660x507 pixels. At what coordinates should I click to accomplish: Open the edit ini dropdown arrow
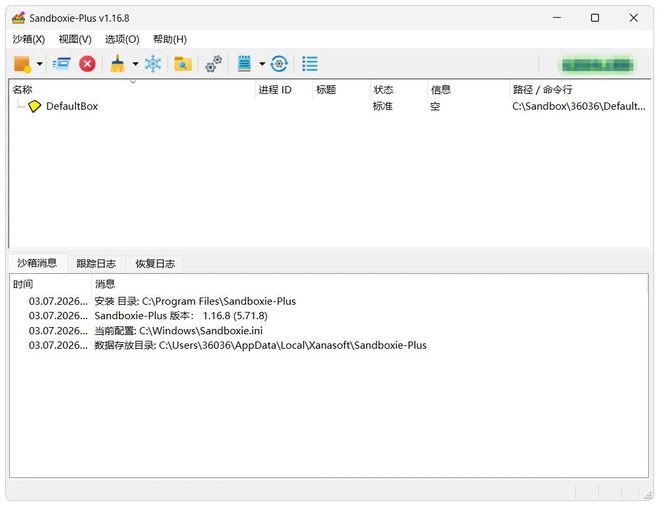[x=262, y=64]
